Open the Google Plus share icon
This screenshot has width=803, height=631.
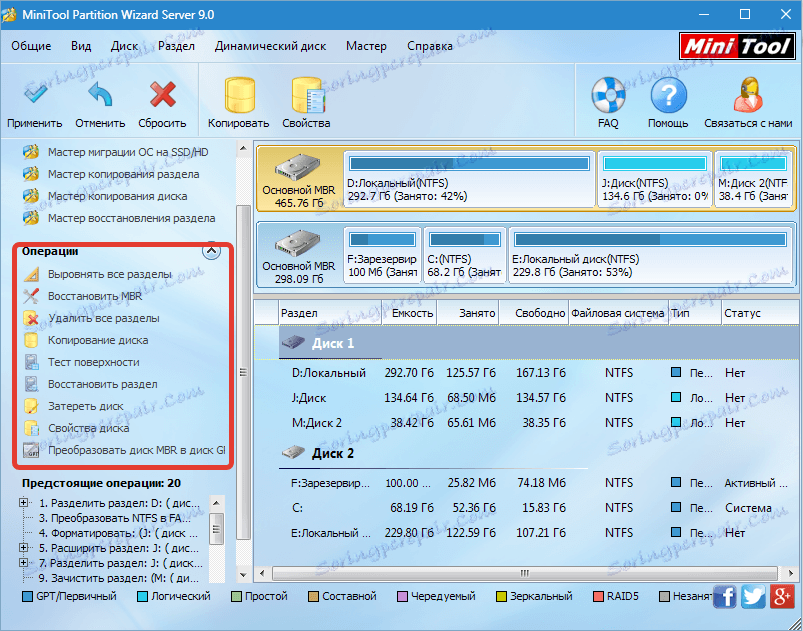(x=781, y=597)
